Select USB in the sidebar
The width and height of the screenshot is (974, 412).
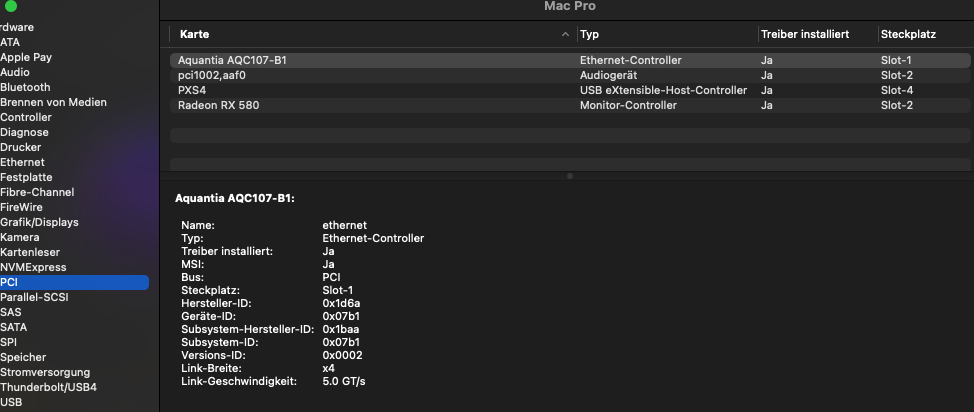(11, 402)
